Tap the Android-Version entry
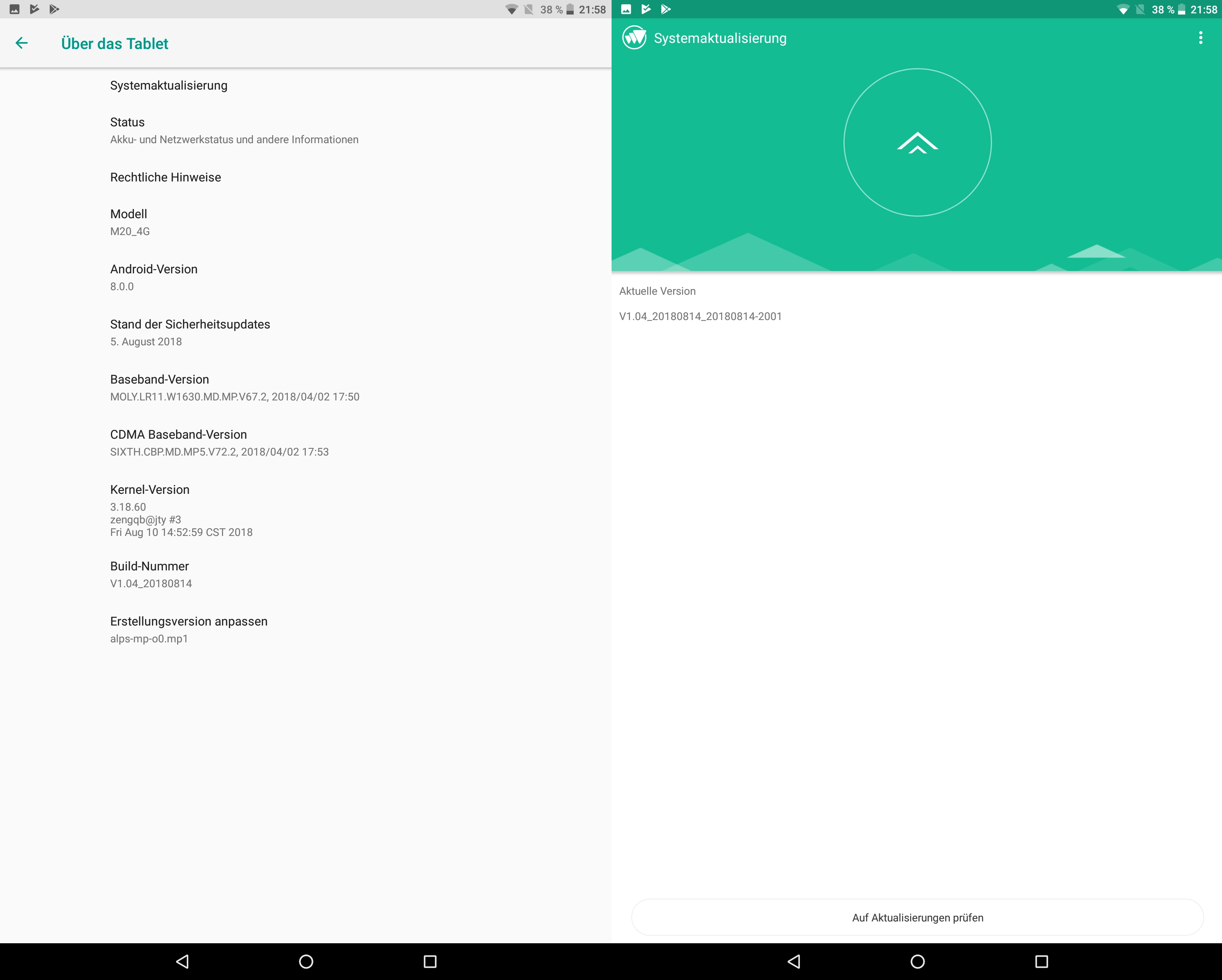Screen dimensions: 1222x980 305,277
